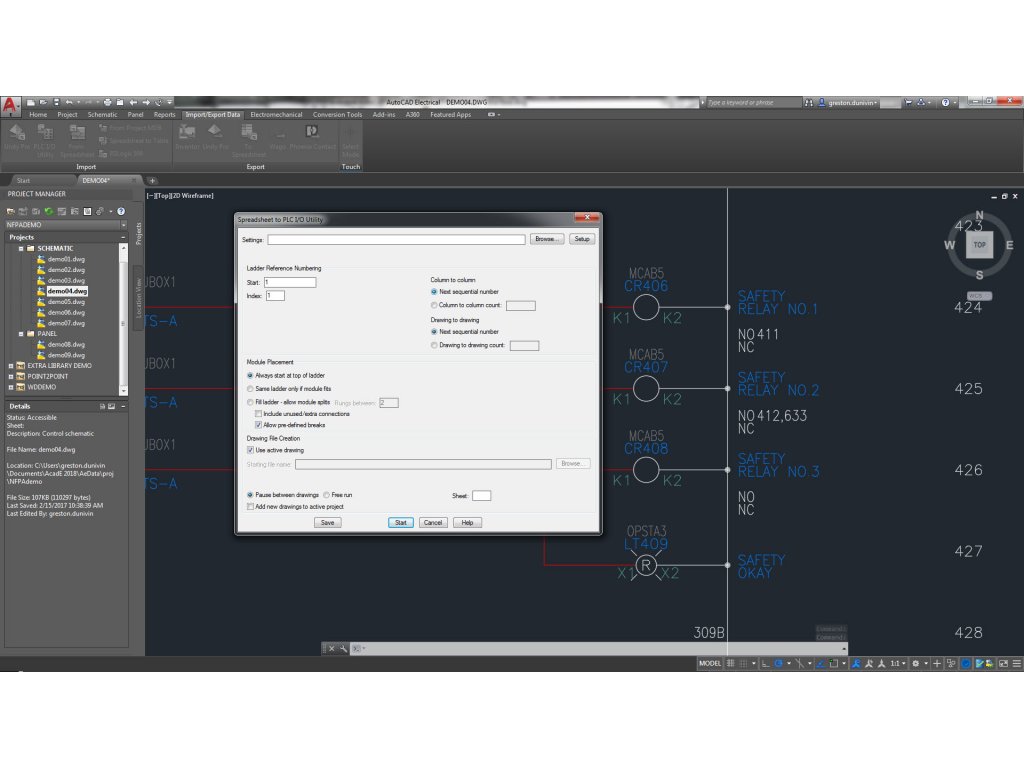Click the Plot printer icon in quick access toolbar
Screen dimensions: 1024x768
(x=108, y=103)
